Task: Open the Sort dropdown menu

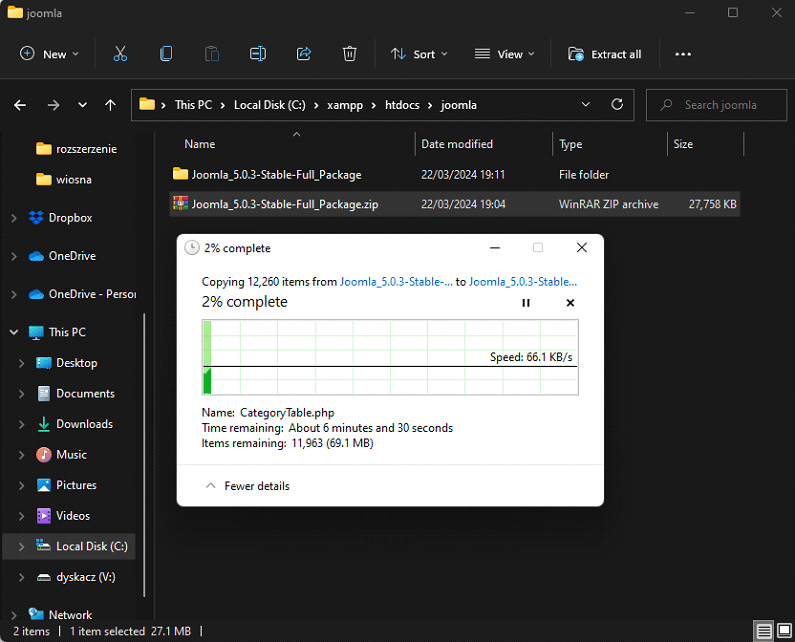Action: 419,54
